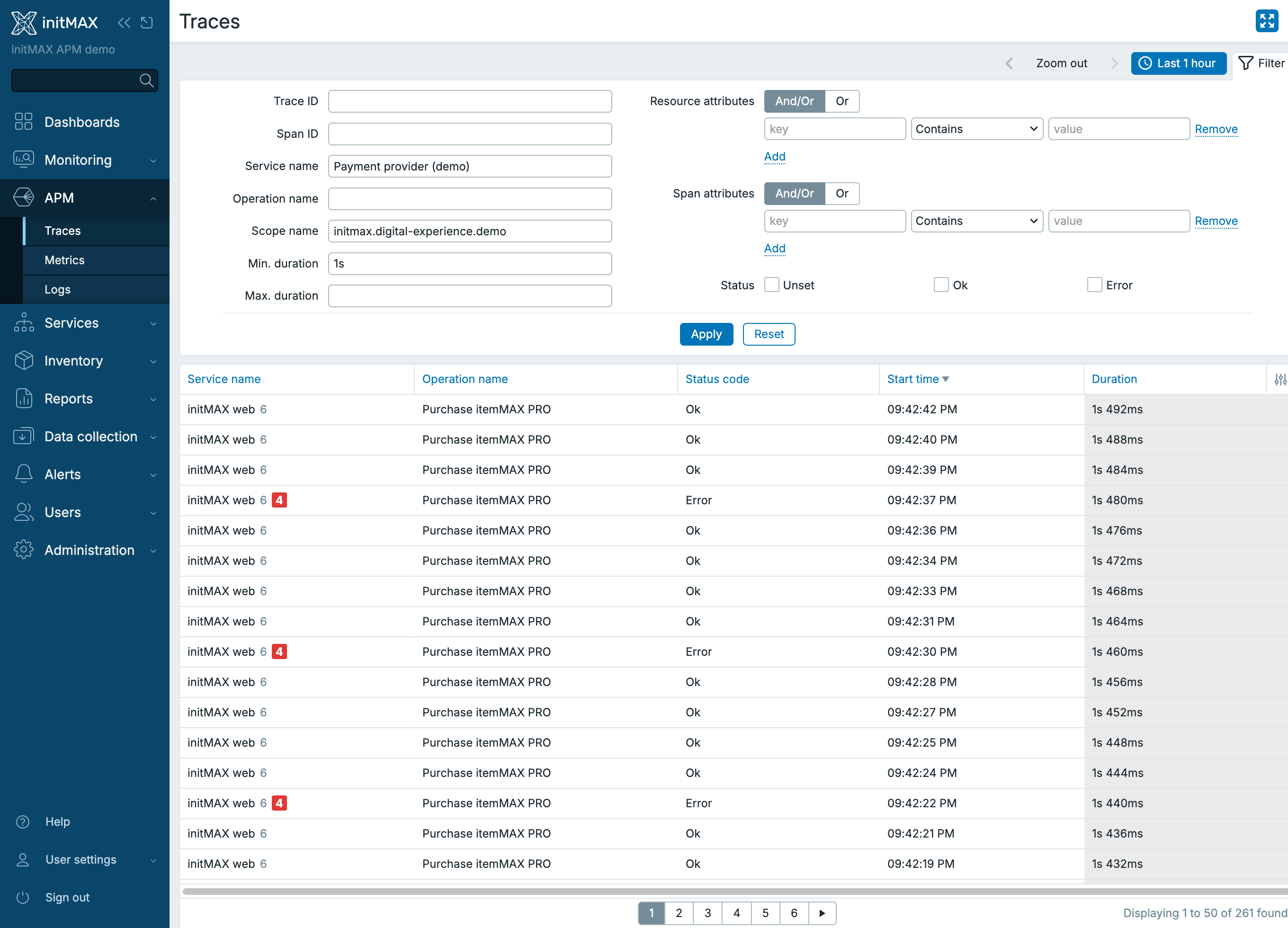Go to page 3 of results
Screen dimensions: 1288x928
point(707,913)
